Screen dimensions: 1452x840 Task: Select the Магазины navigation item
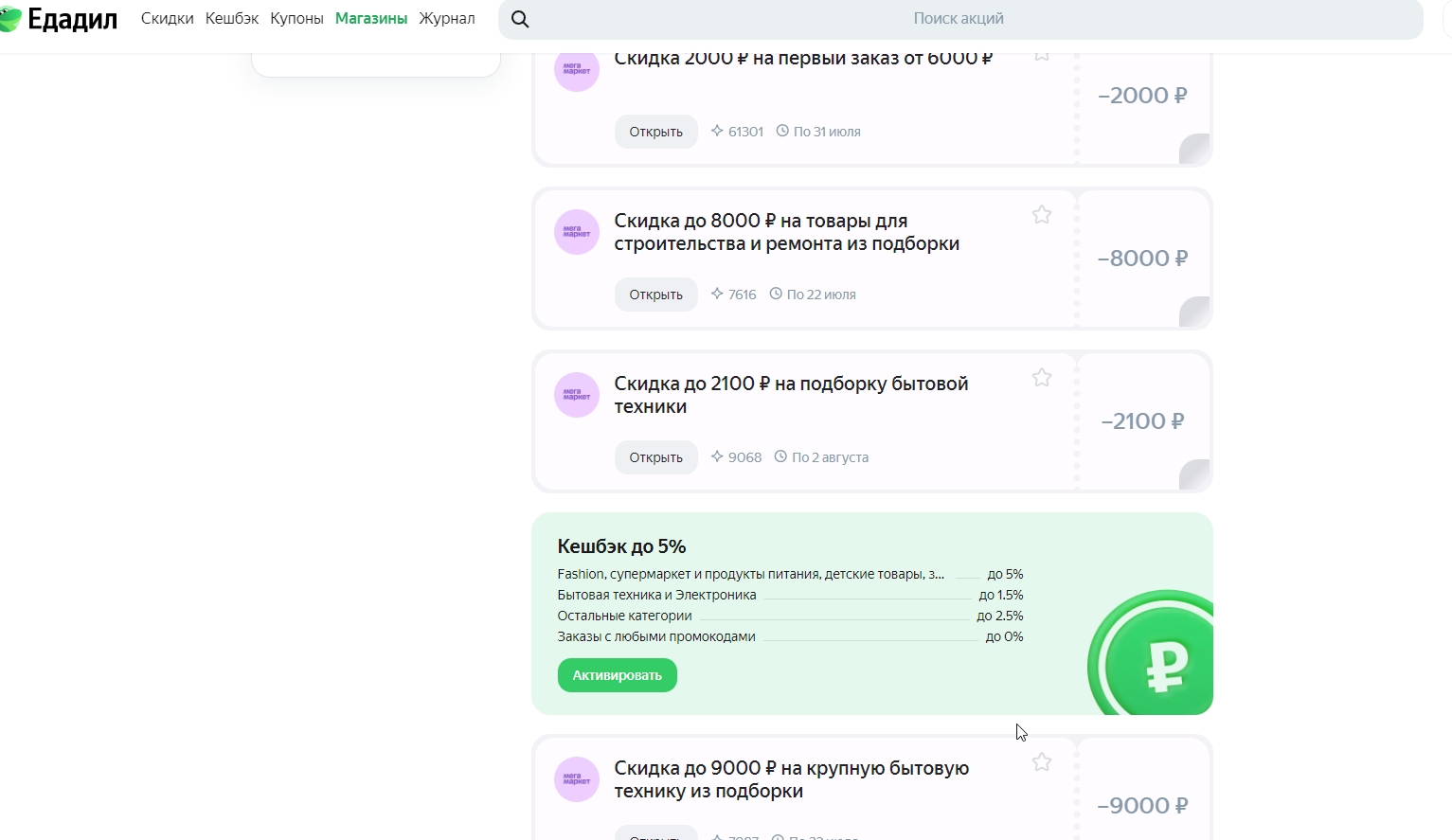[371, 19]
